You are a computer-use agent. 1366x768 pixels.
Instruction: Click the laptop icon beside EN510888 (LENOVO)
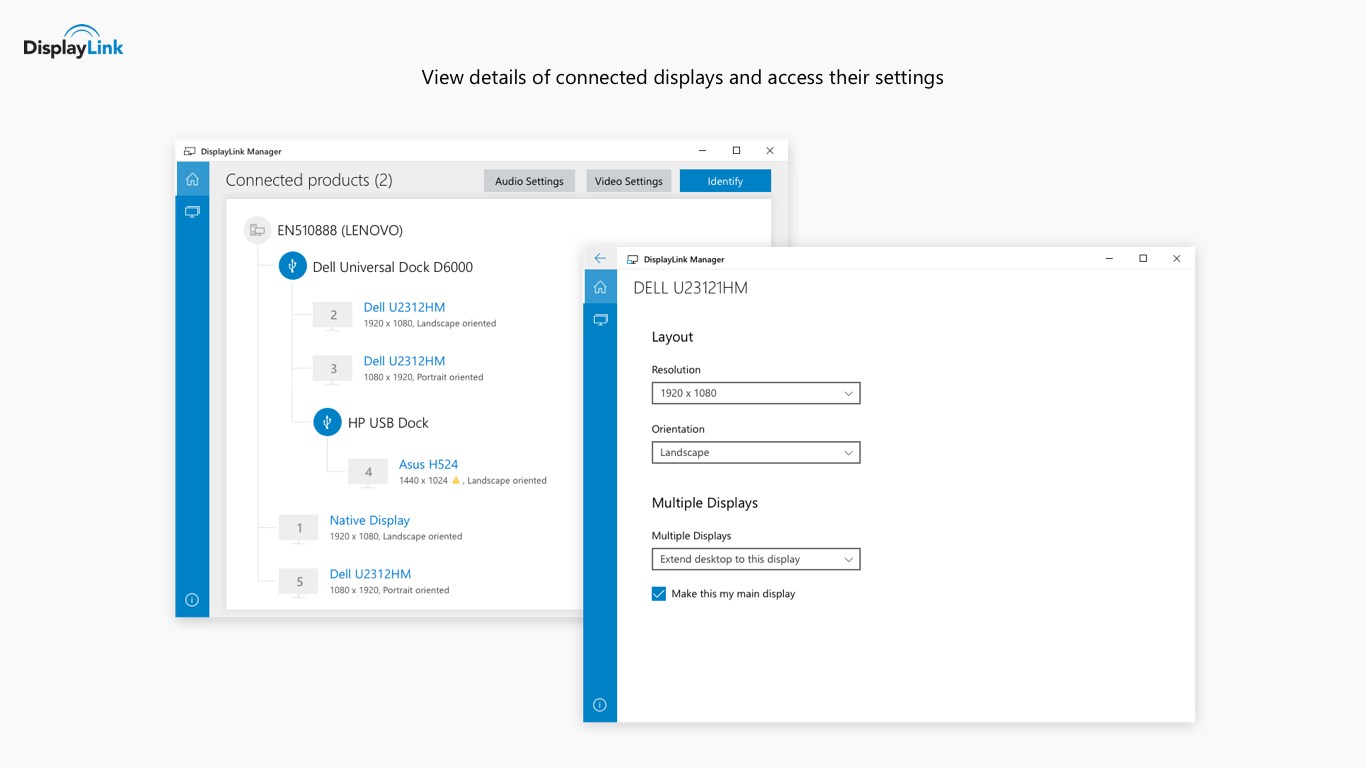(x=257, y=230)
